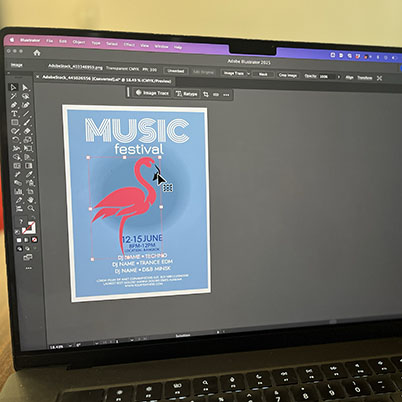Click the zoom level field in status bar

tap(57, 347)
